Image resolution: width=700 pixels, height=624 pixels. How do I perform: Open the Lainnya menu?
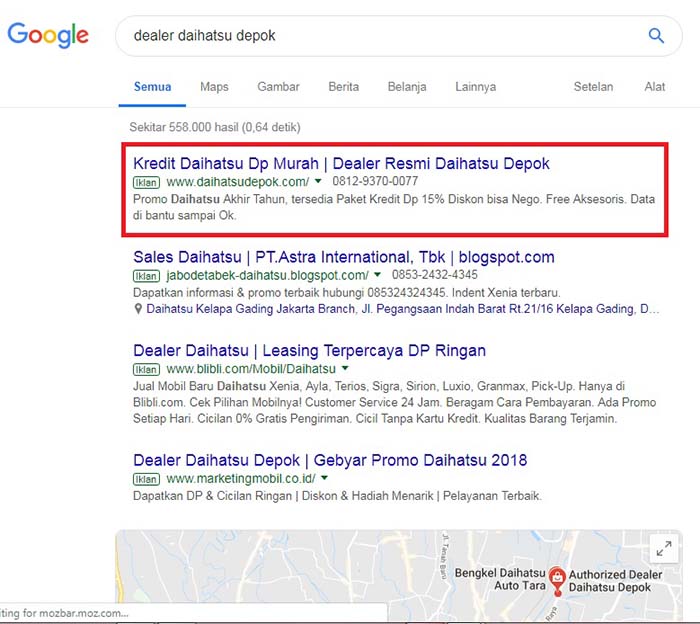point(475,87)
